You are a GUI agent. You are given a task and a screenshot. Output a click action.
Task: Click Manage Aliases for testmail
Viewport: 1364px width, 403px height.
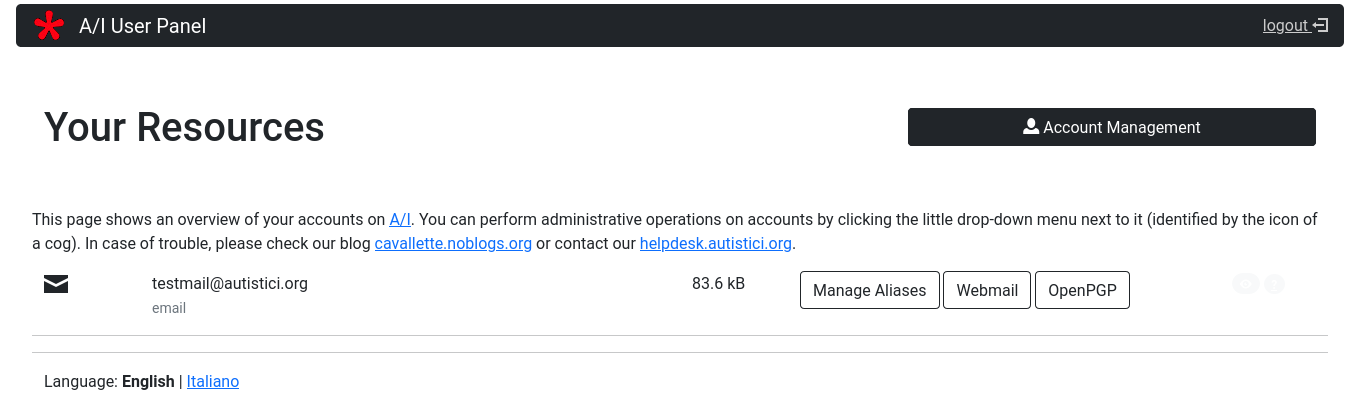(x=869, y=290)
